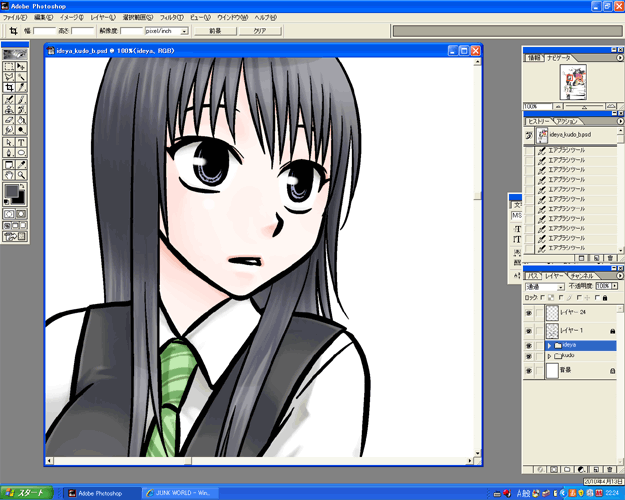Open Layers panel flyout menu

tap(620, 276)
